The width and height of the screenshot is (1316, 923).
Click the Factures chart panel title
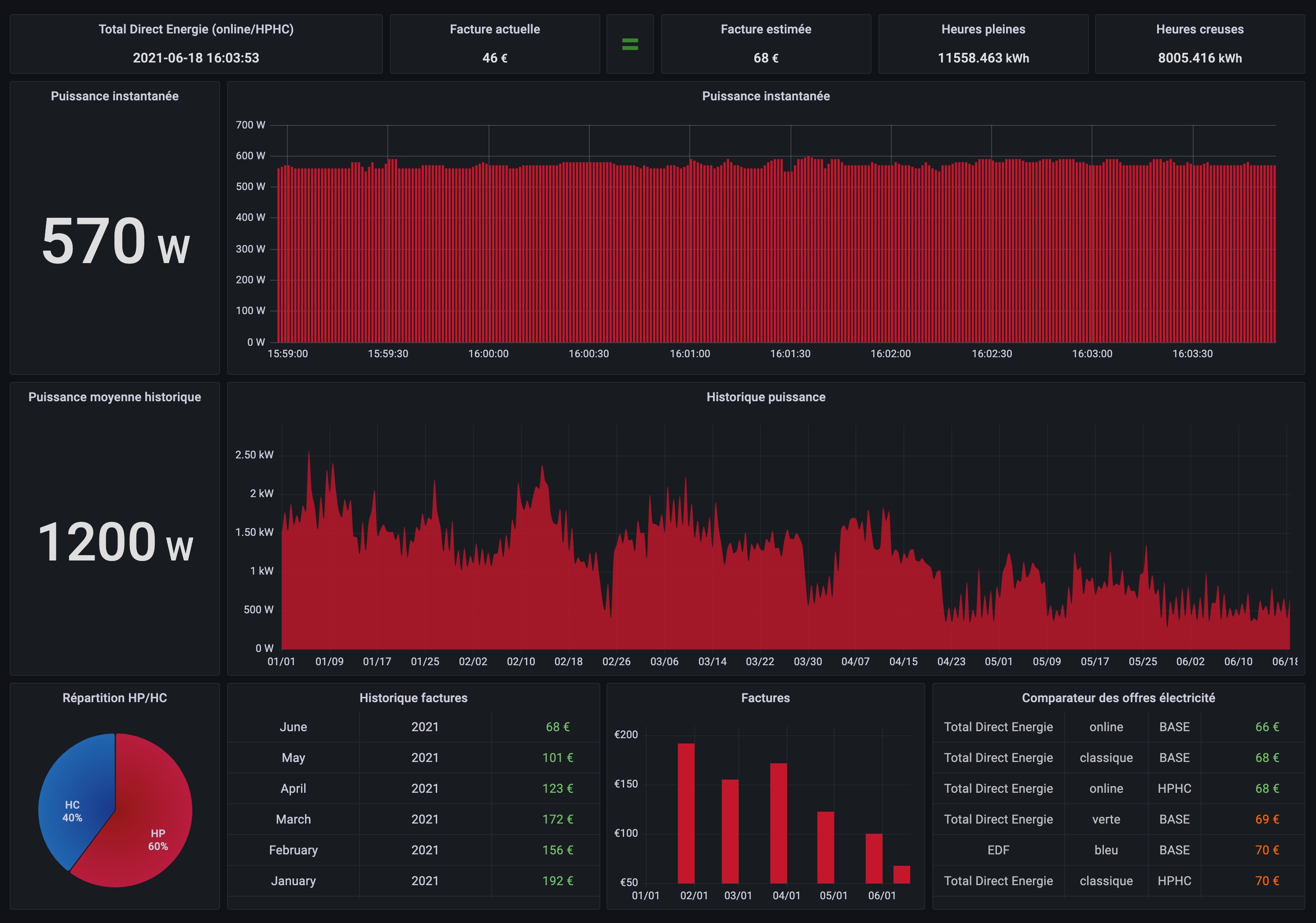(765, 698)
